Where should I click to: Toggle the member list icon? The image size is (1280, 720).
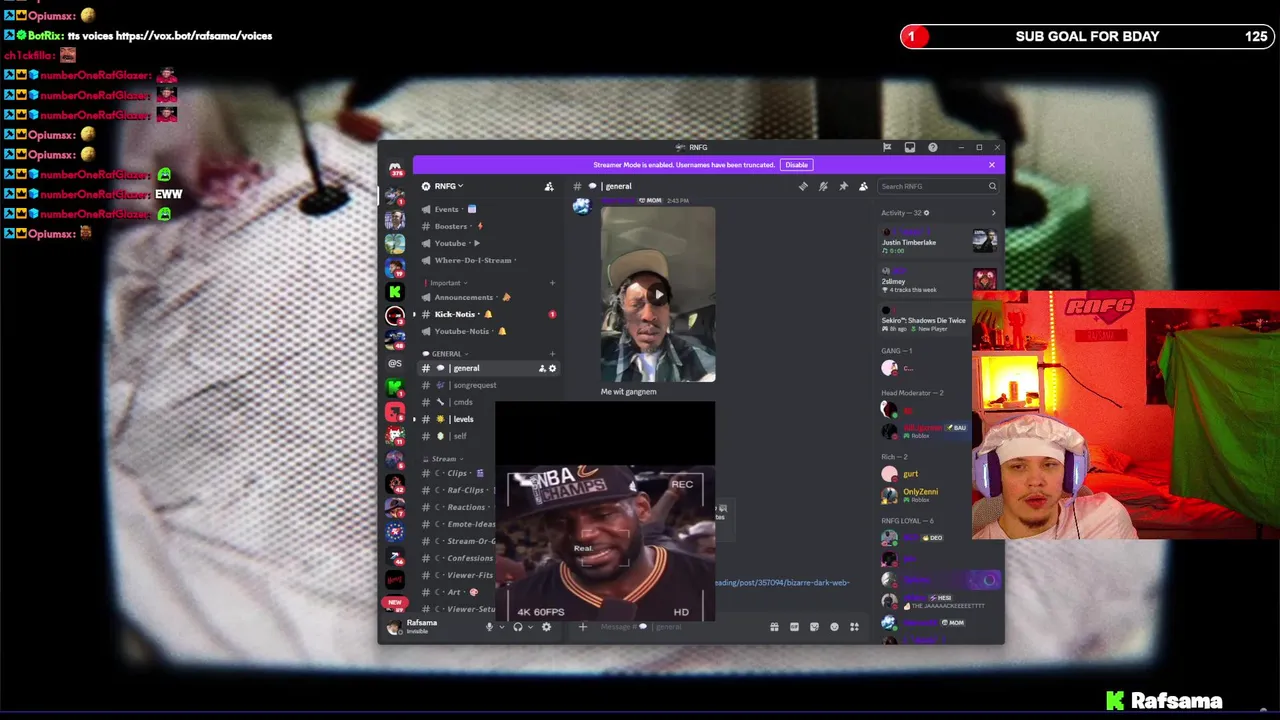(863, 186)
